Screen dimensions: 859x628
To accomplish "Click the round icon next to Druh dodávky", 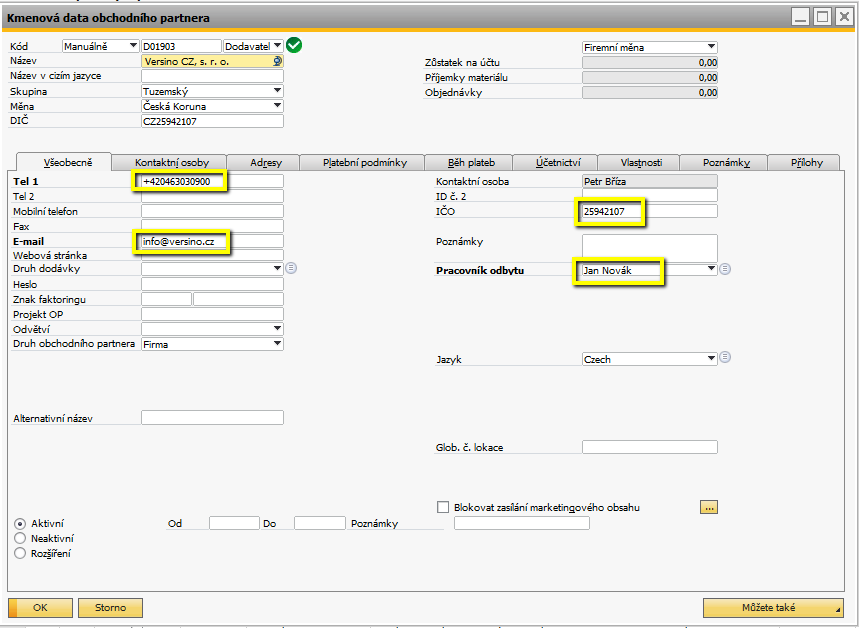I will [291, 268].
